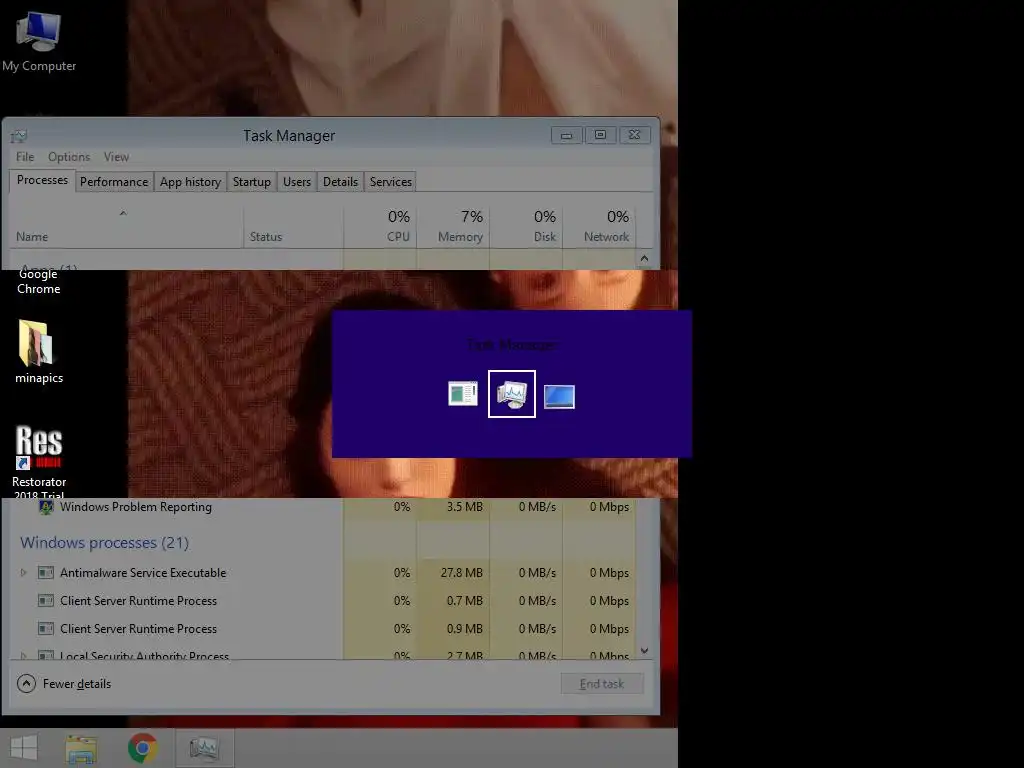The height and width of the screenshot is (768, 1024).
Task: Select the Desktop icon in the switcher
Action: [559, 396]
